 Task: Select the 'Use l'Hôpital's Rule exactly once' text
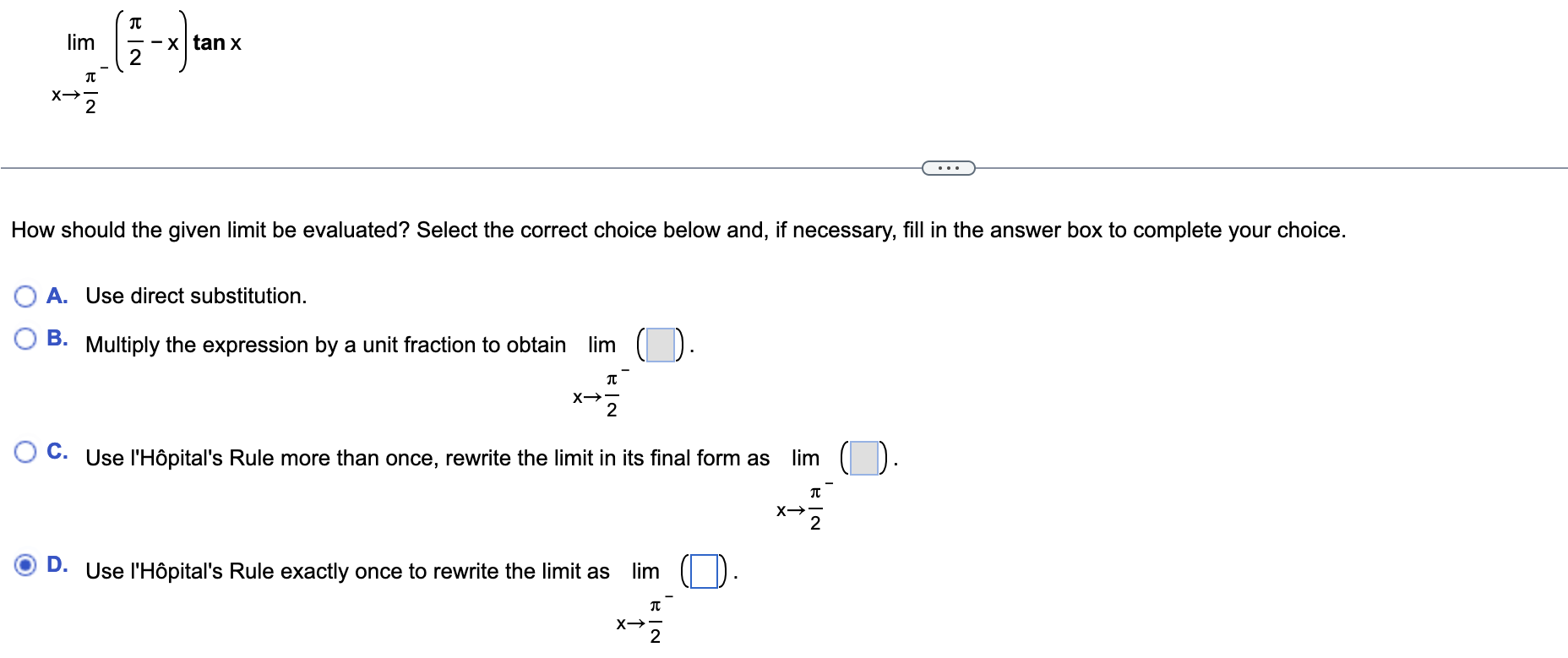(x=346, y=572)
